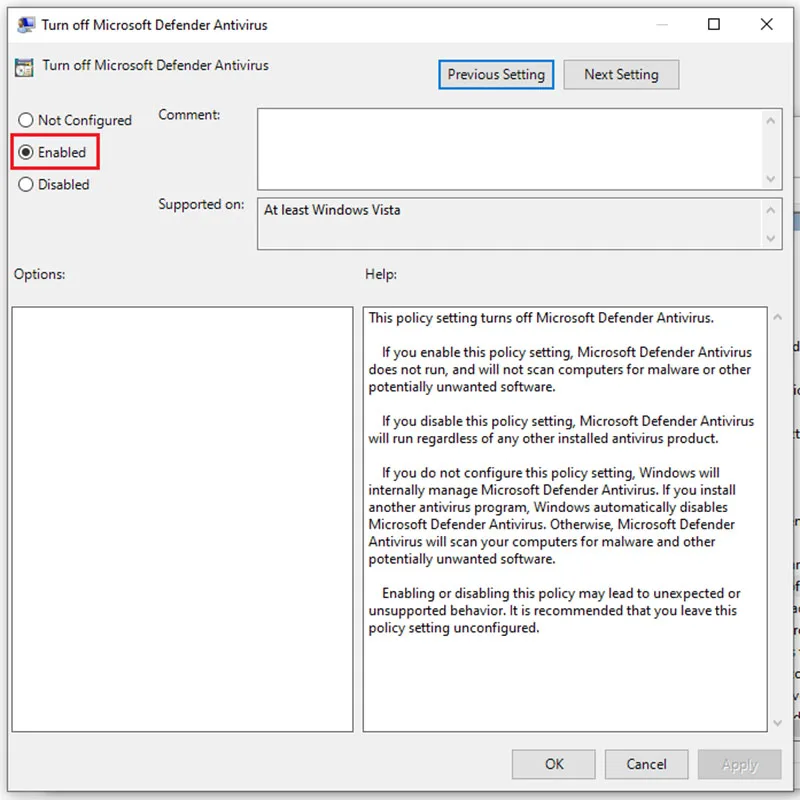Screen dimensions: 800x800
Task: Go to Next Setting
Action: click(621, 74)
